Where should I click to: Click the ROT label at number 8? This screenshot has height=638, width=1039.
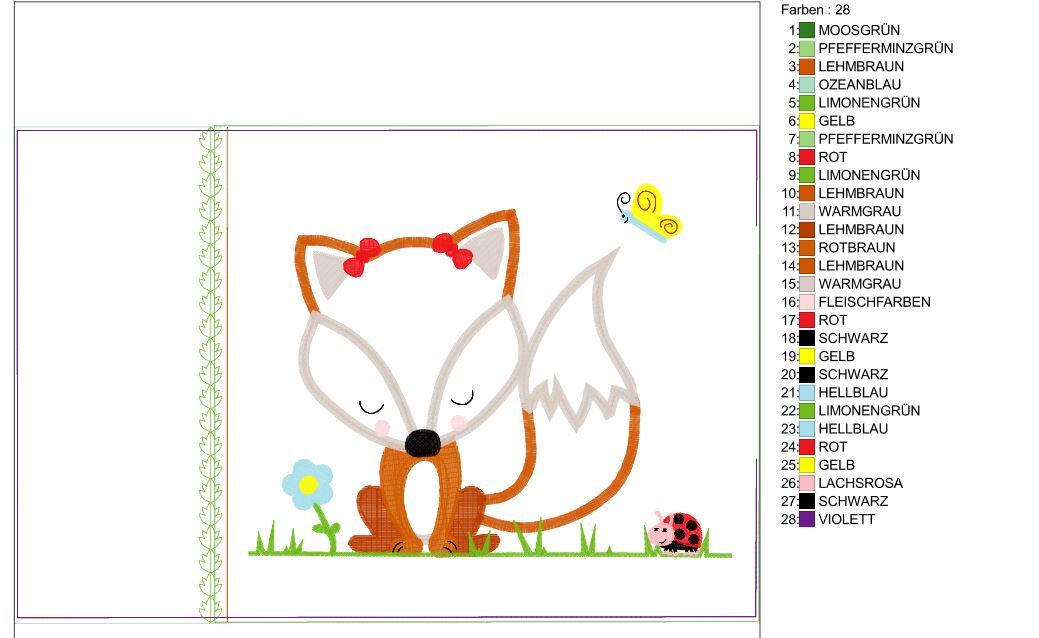pos(832,157)
